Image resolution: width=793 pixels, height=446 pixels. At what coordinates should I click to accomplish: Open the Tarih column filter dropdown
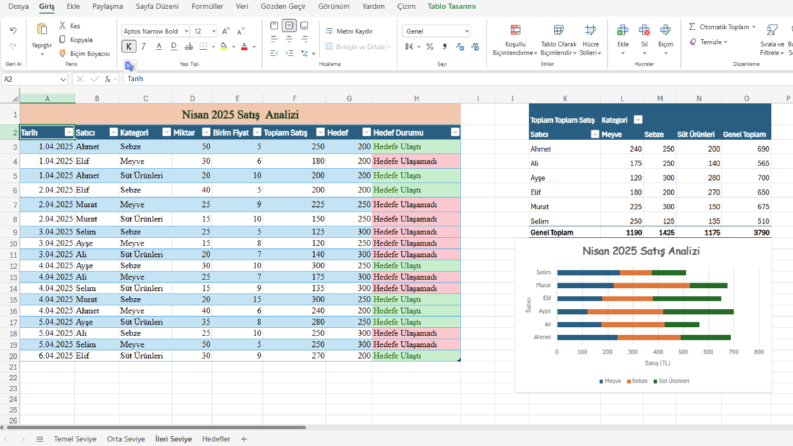[x=69, y=132]
